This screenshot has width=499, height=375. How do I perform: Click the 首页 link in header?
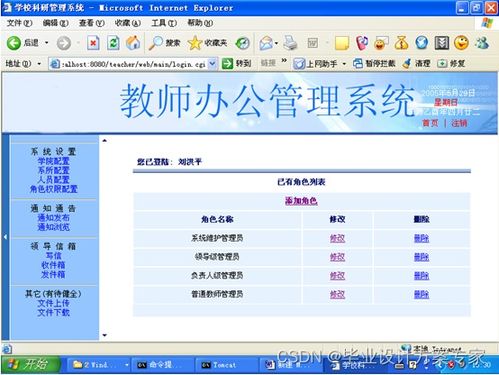(430, 123)
